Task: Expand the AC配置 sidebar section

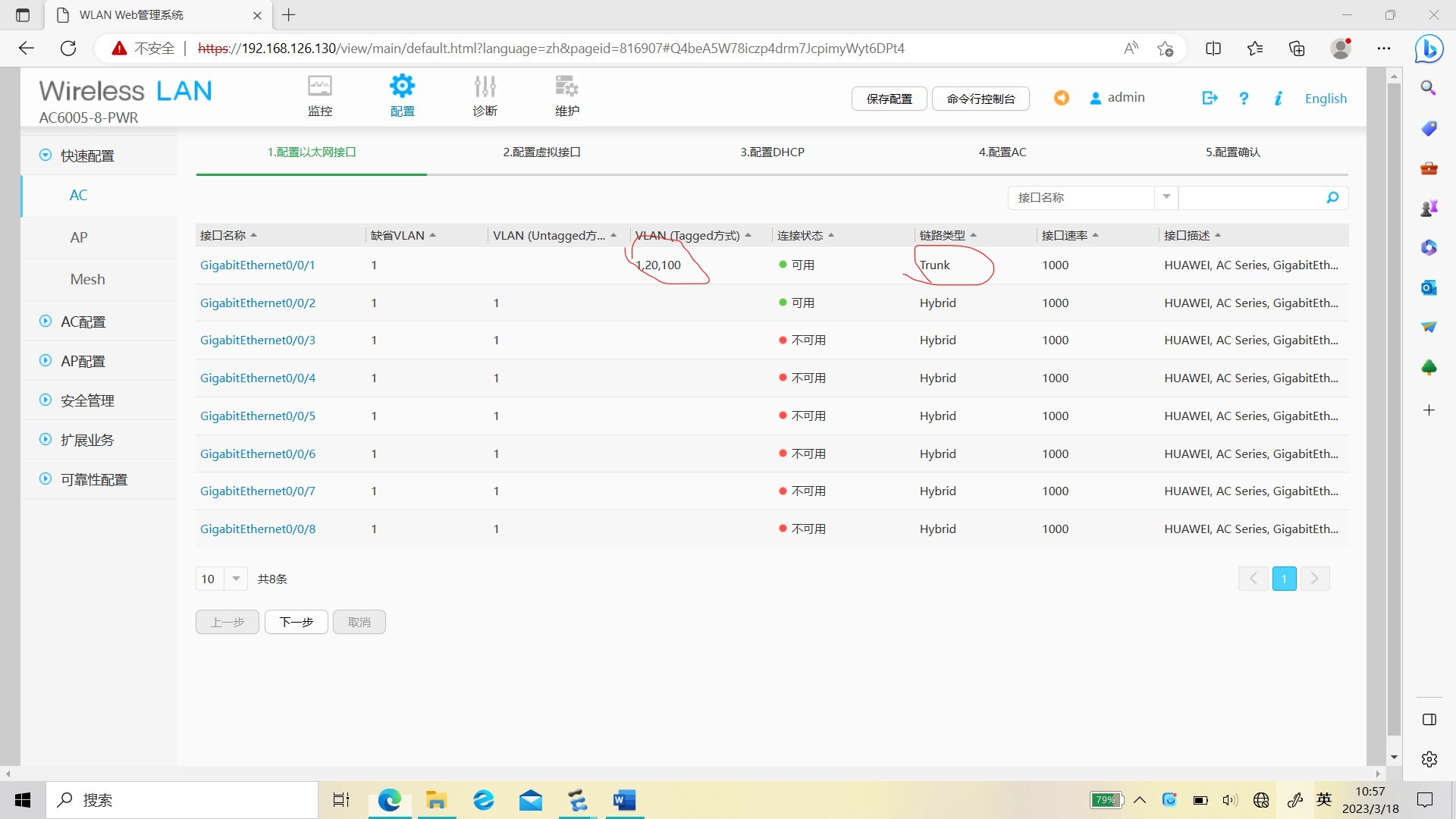Action: [x=83, y=322]
